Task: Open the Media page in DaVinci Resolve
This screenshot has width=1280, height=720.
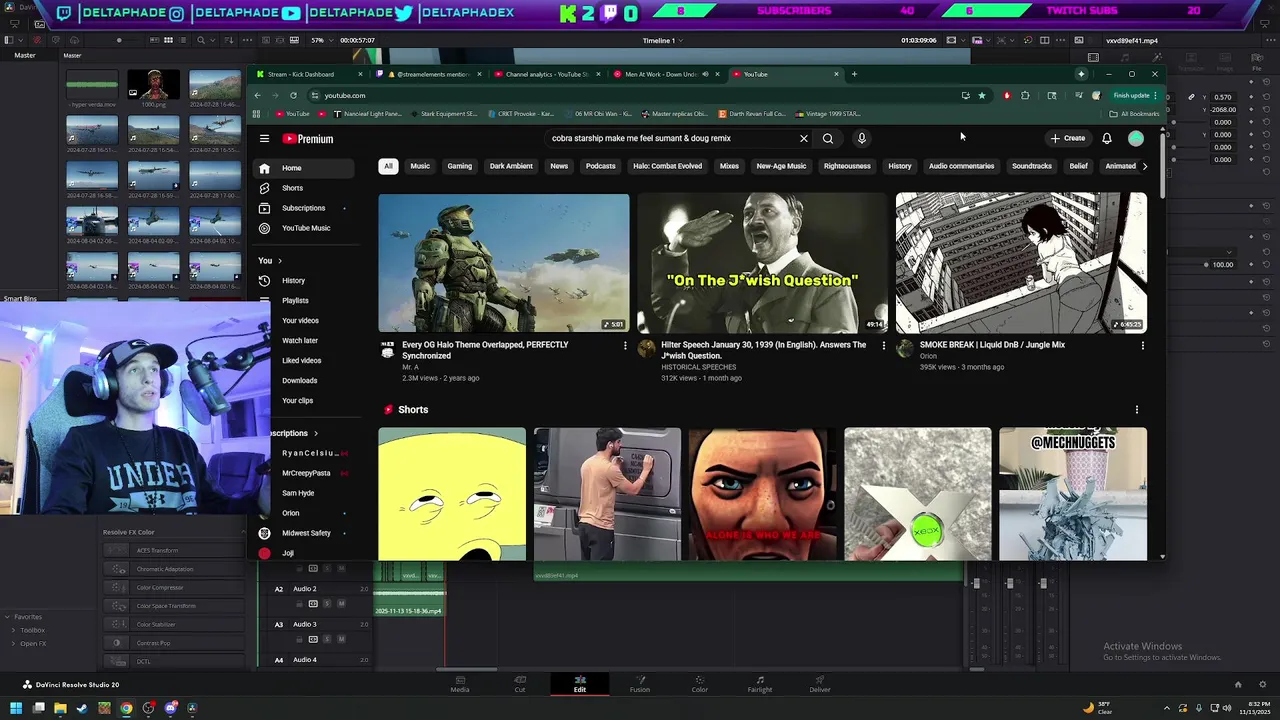Action: click(x=459, y=684)
